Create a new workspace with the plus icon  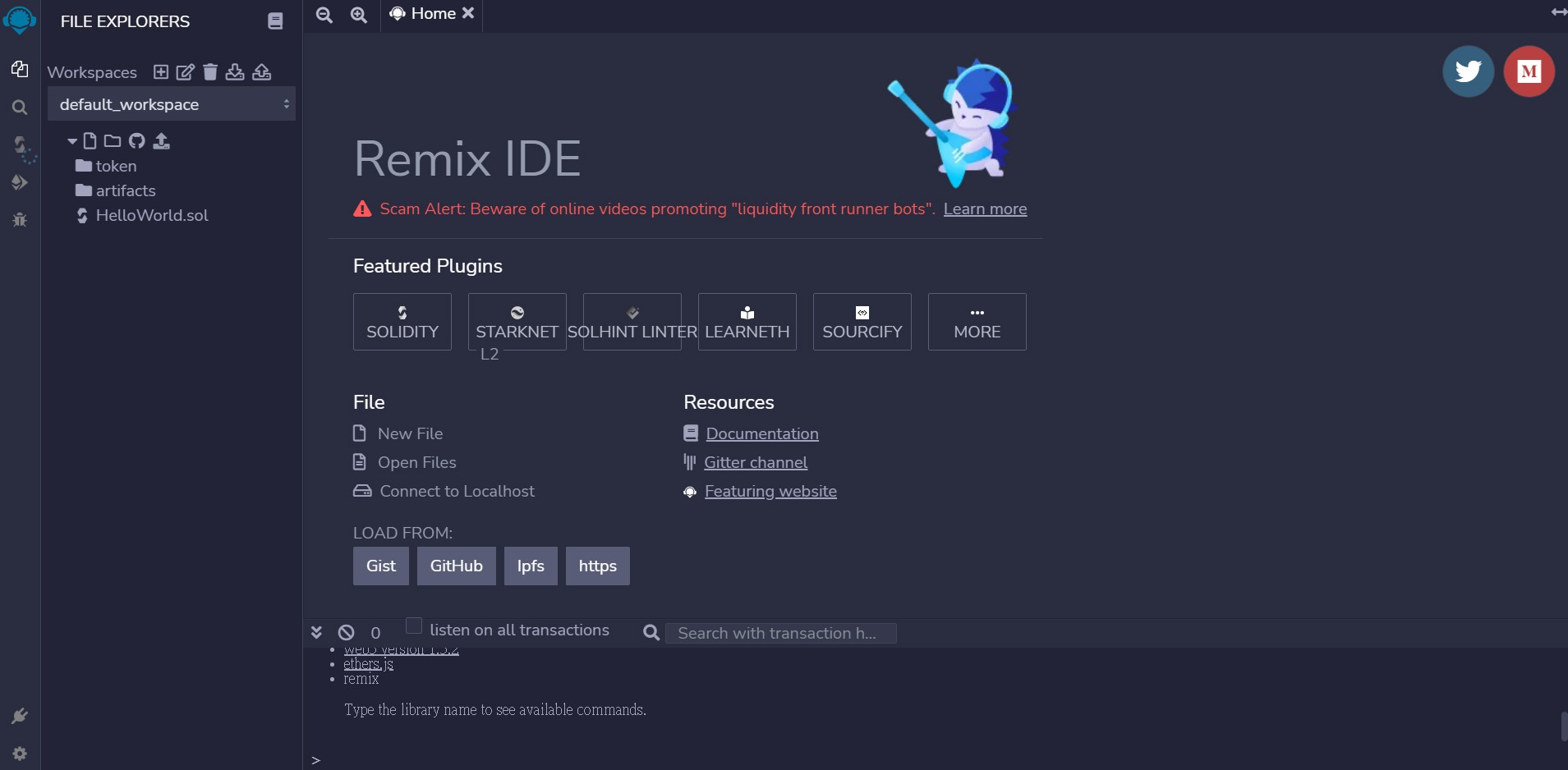(161, 72)
